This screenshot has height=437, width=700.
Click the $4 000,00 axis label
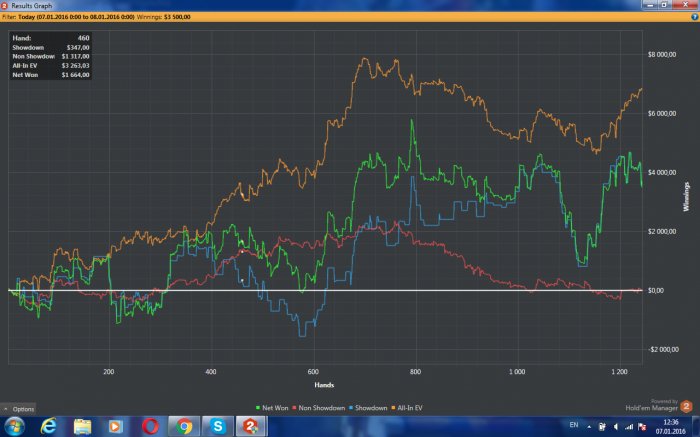pos(662,172)
